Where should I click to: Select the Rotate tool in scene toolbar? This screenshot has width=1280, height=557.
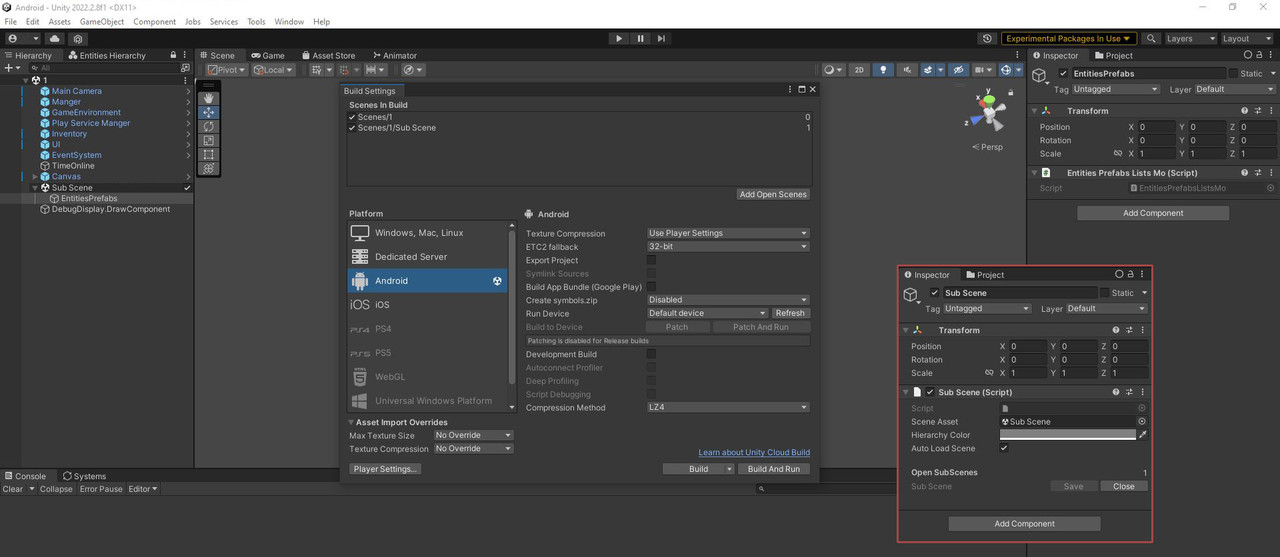click(208, 126)
